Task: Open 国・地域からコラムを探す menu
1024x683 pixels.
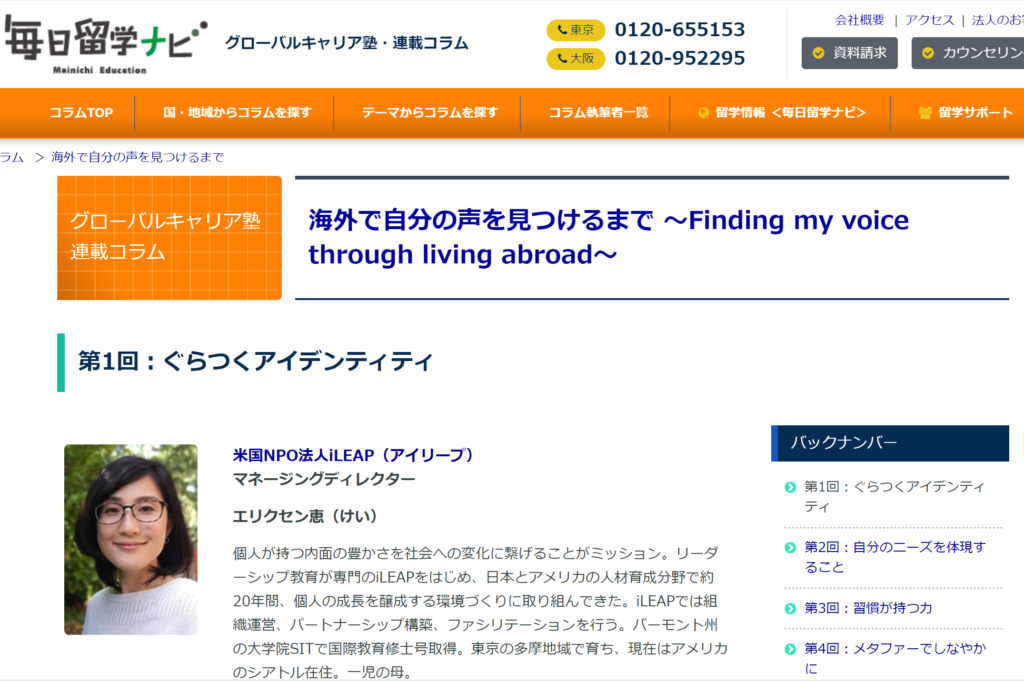Action: pyautogui.click(x=237, y=113)
